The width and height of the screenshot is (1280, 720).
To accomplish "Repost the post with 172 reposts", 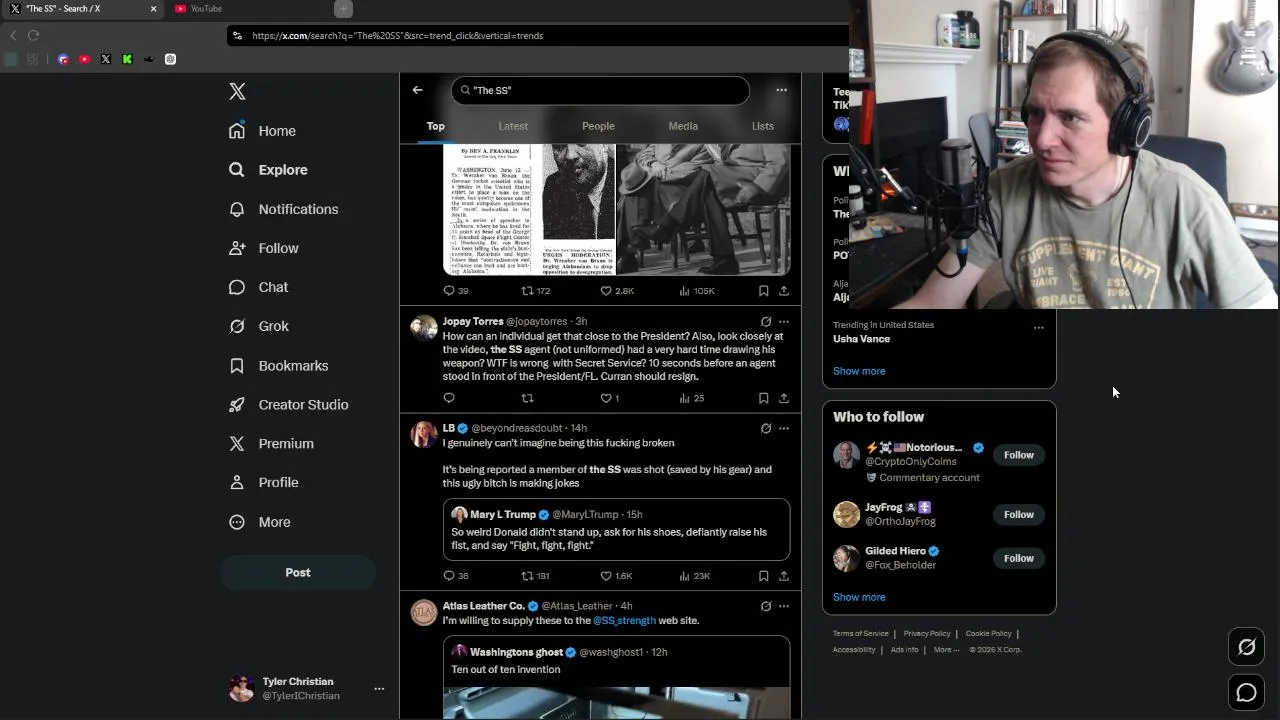I will (536, 291).
